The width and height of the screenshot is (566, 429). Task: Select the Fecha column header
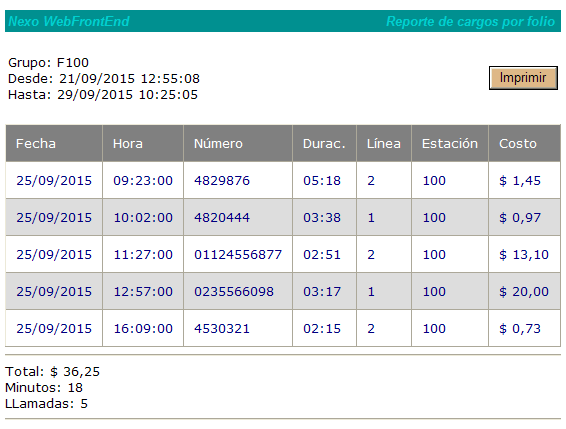tap(54, 143)
